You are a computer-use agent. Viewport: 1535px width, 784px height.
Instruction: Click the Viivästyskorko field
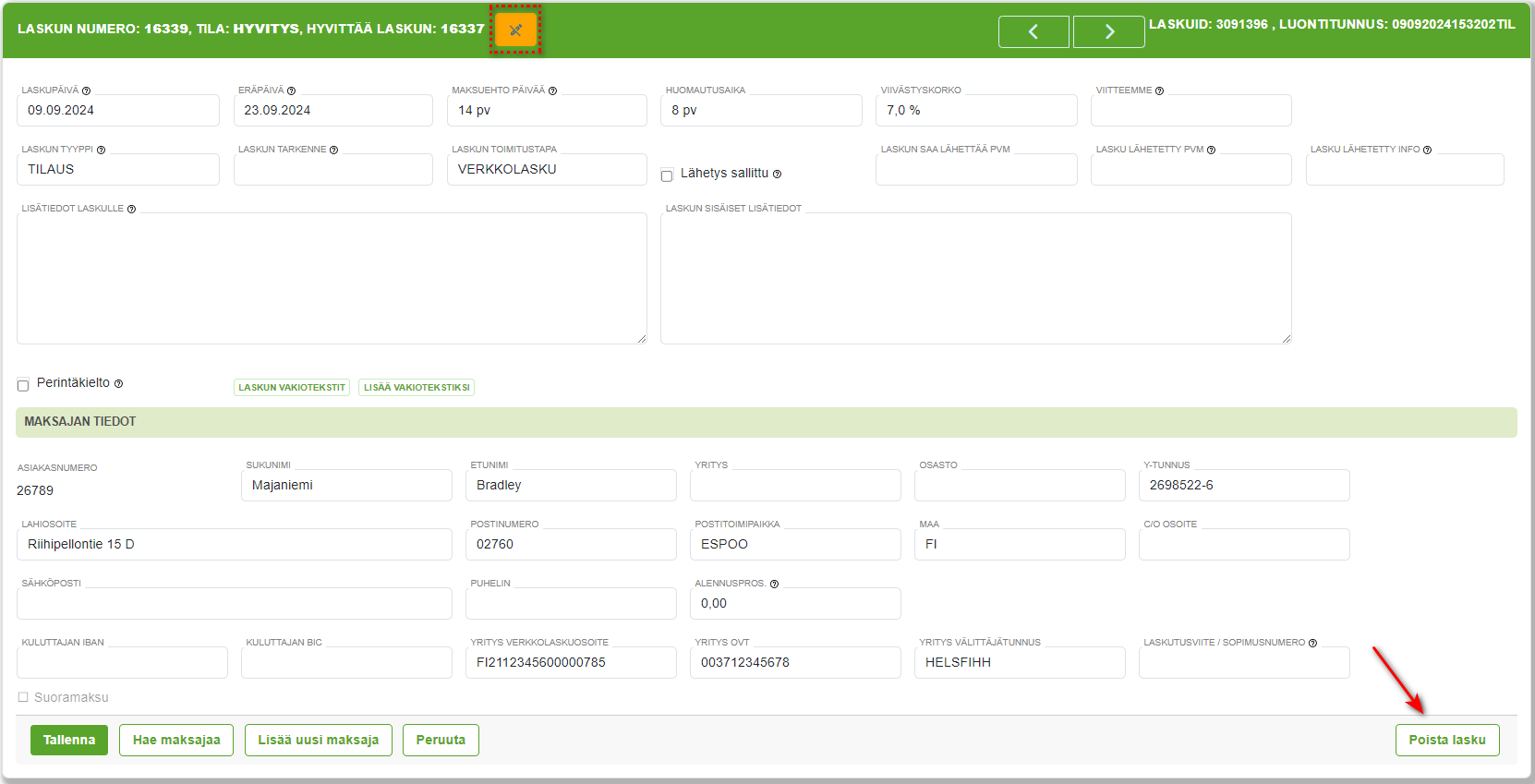coord(976,110)
